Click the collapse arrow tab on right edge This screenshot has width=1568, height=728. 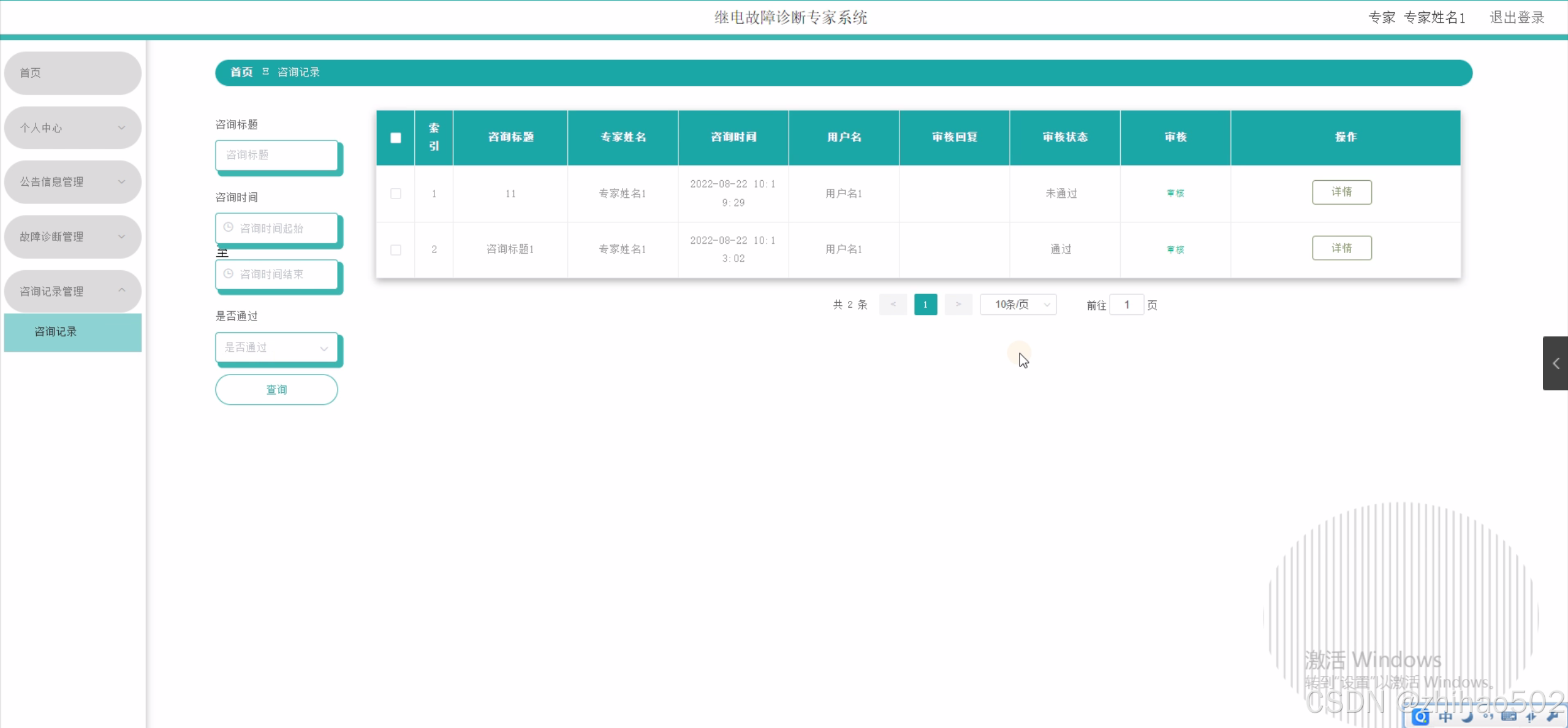[x=1555, y=363]
